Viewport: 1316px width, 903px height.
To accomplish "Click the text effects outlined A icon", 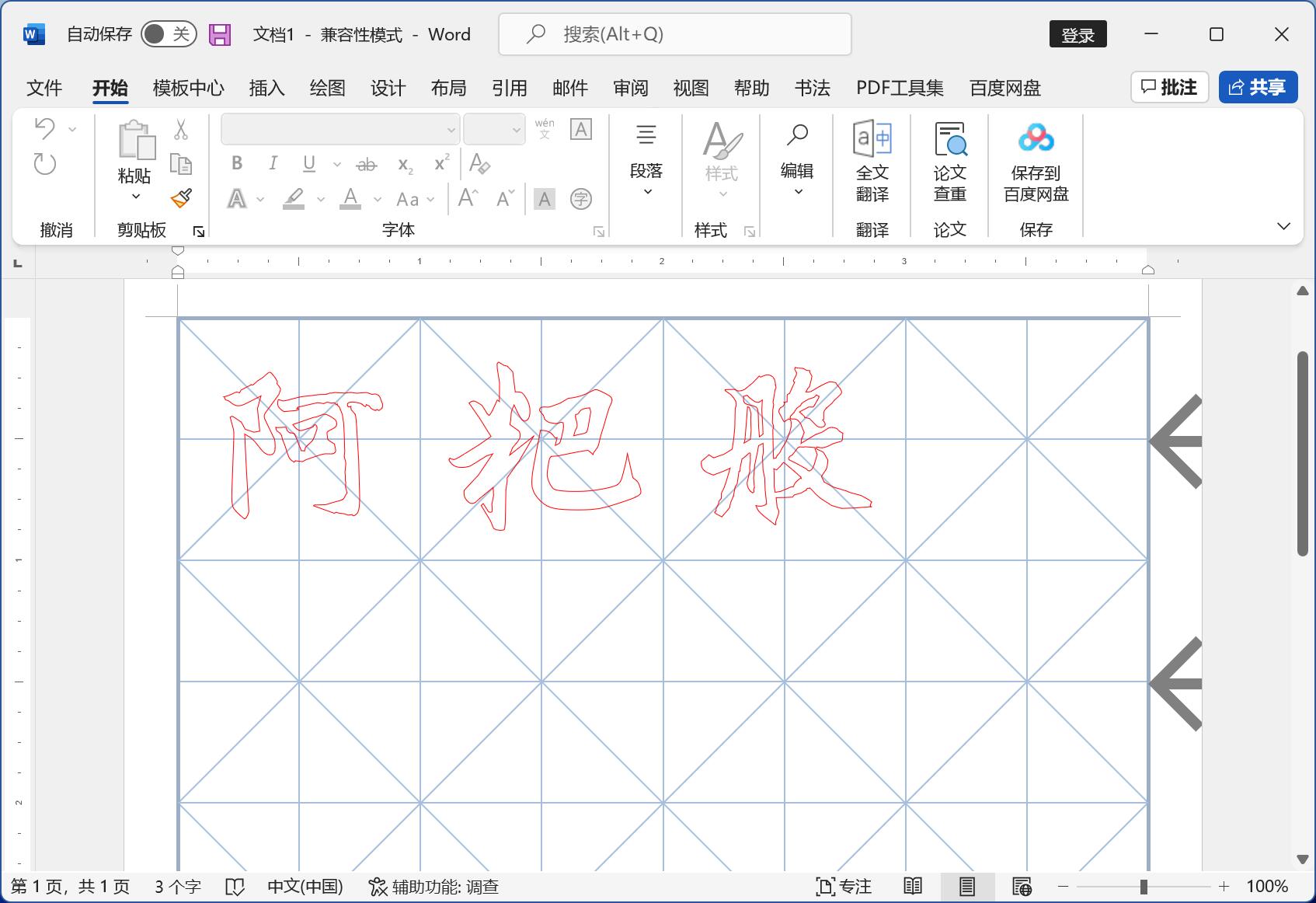I will coord(237,199).
